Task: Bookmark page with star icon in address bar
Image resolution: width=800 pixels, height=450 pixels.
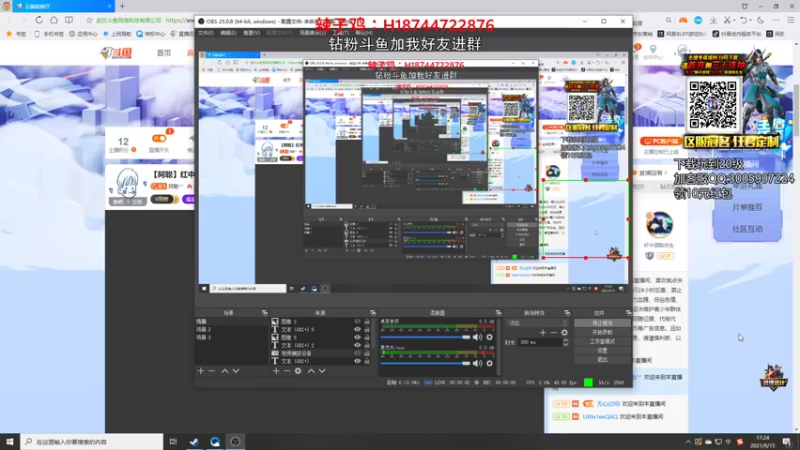Action: point(89,20)
